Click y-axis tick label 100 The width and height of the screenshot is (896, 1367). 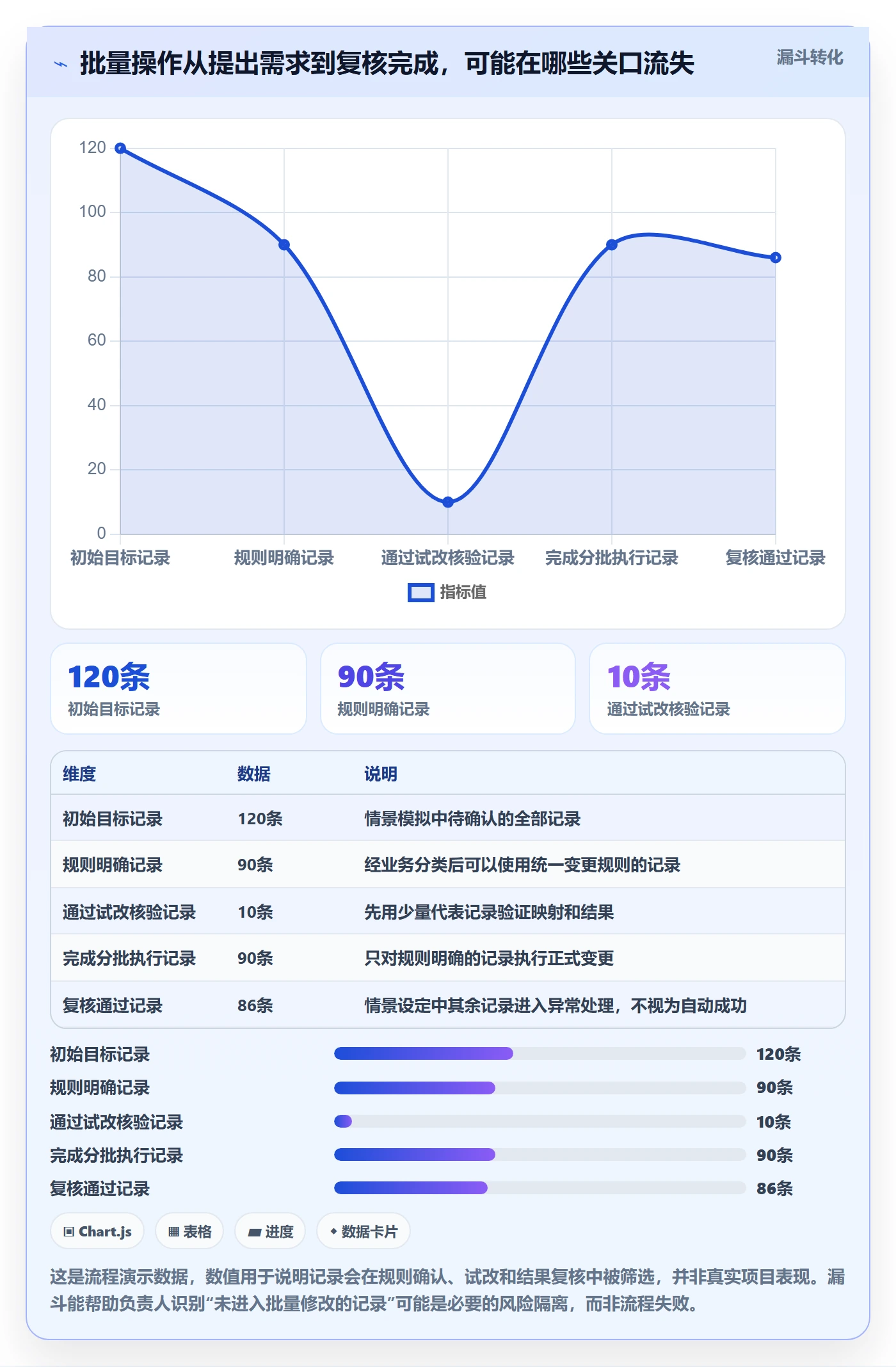point(92,212)
